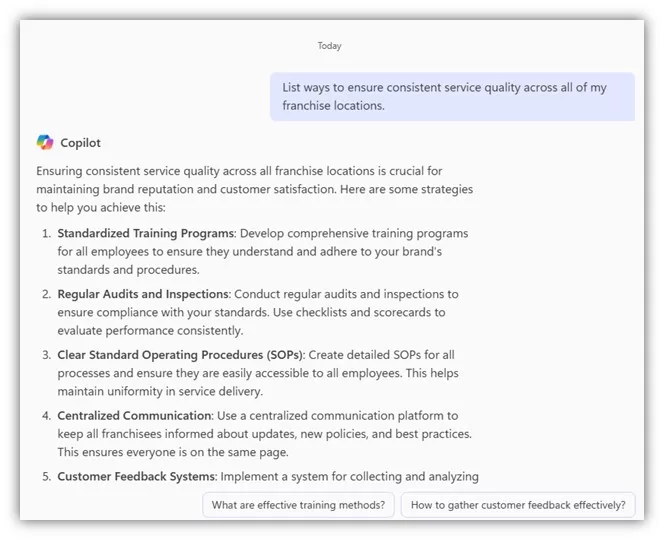Click 'Clear Standard Operating Procedures (SOPs)' heading

tap(181, 355)
